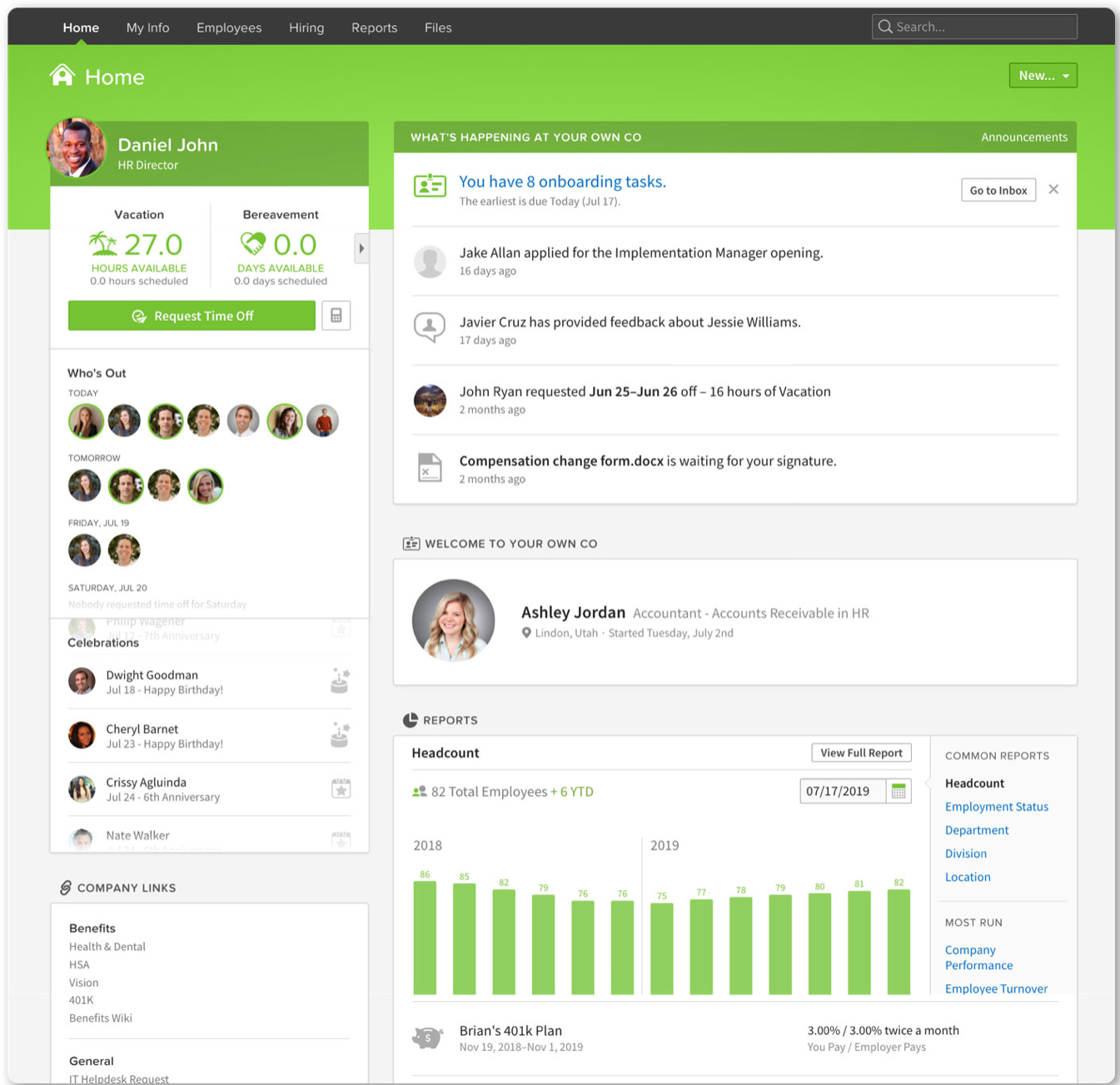Image resolution: width=1120 pixels, height=1085 pixels.
Task: Click the bereavement heart icon
Action: tap(253, 243)
